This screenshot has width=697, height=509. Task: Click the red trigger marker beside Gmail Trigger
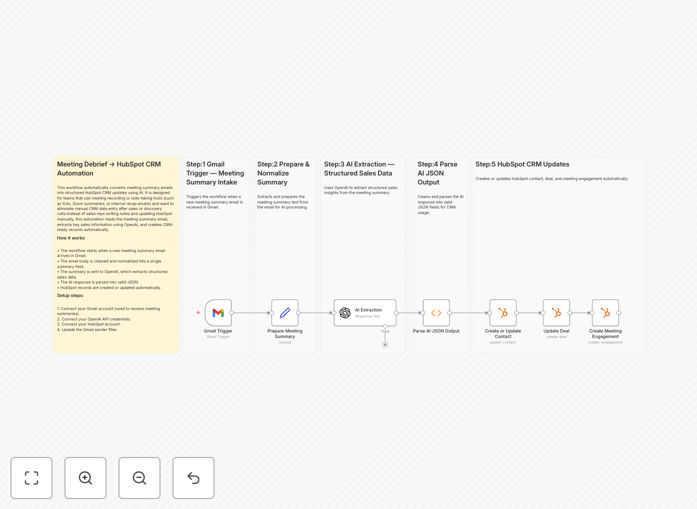point(198,313)
